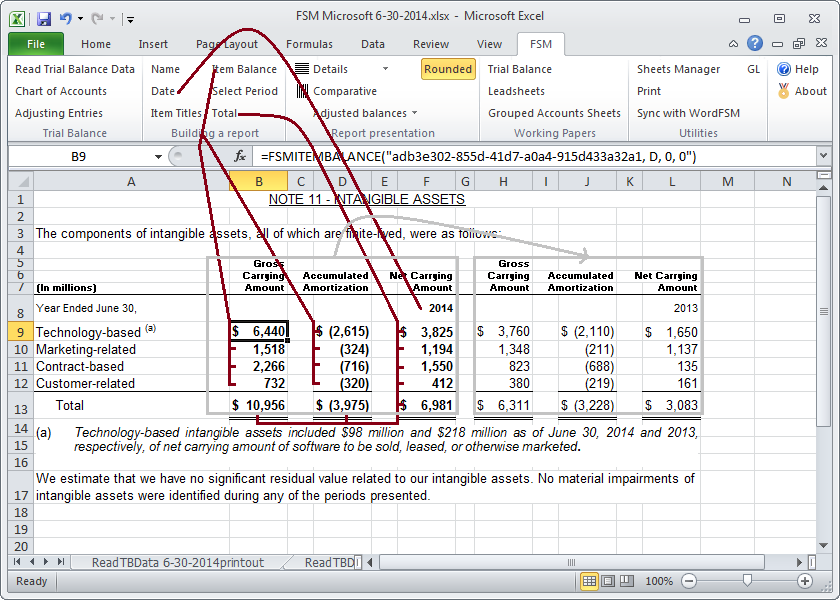This screenshot has height=600, width=840.
Task: Click Select Period
Action: point(245,91)
